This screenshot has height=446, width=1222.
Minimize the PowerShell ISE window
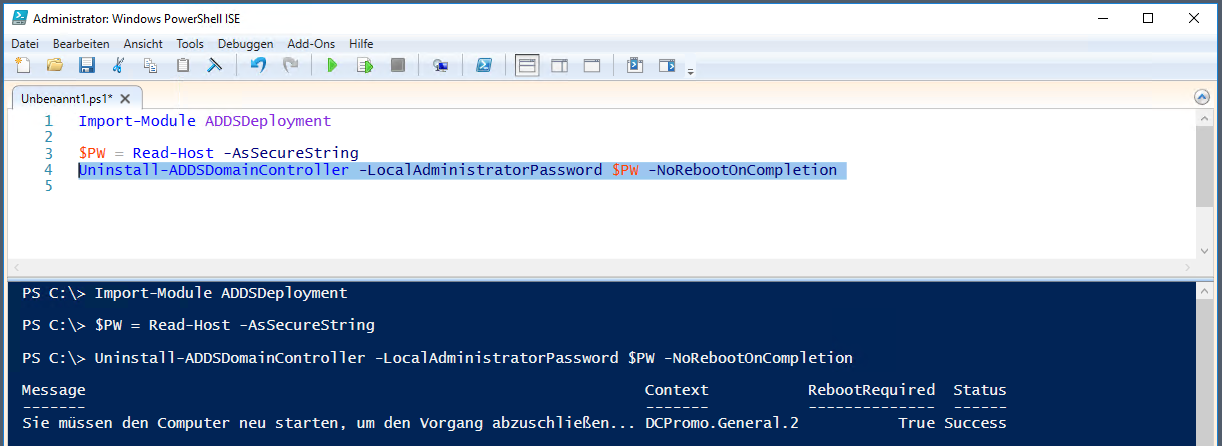pyautogui.click(x=1101, y=18)
